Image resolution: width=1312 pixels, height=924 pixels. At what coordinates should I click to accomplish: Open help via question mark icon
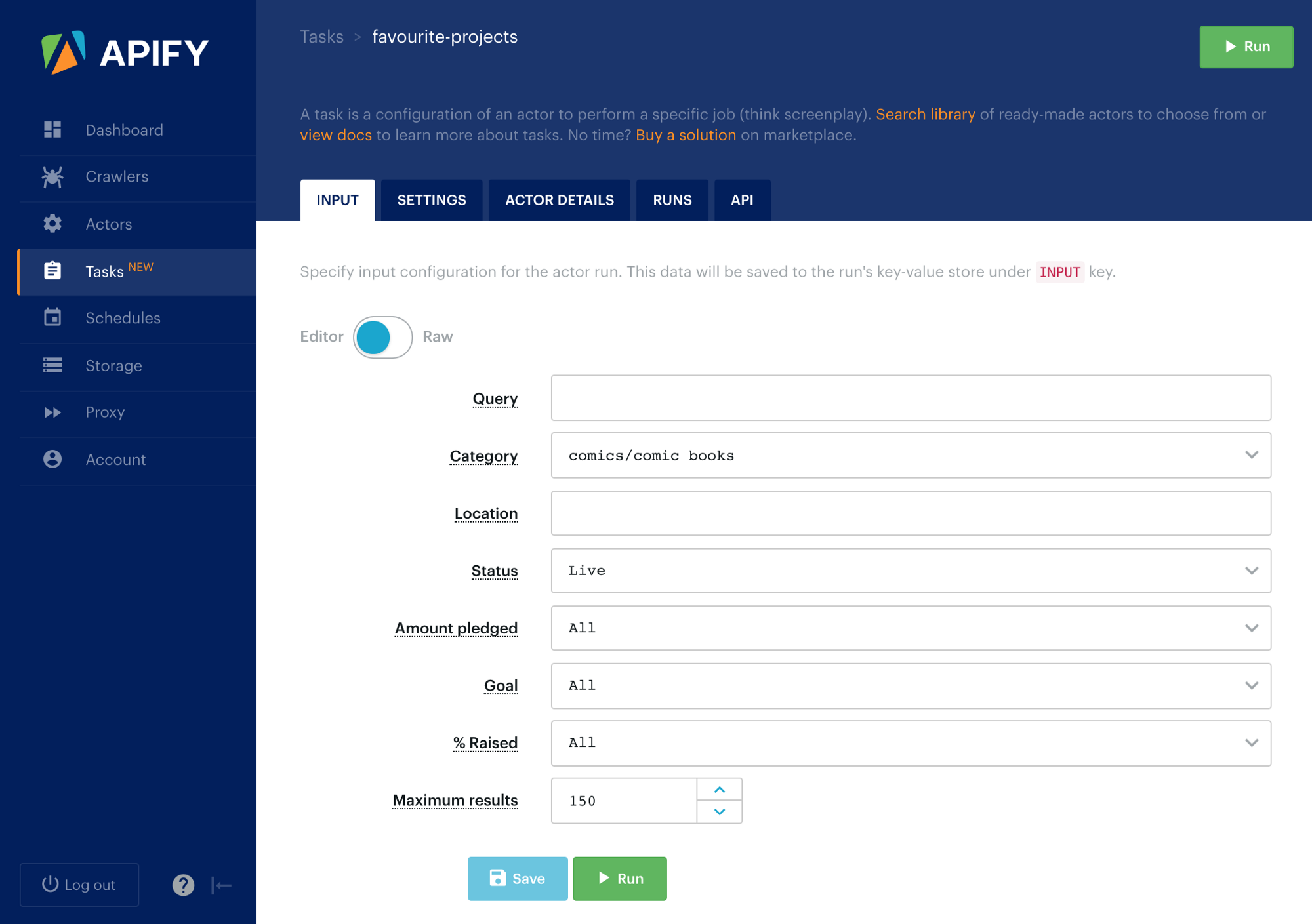coord(184,885)
